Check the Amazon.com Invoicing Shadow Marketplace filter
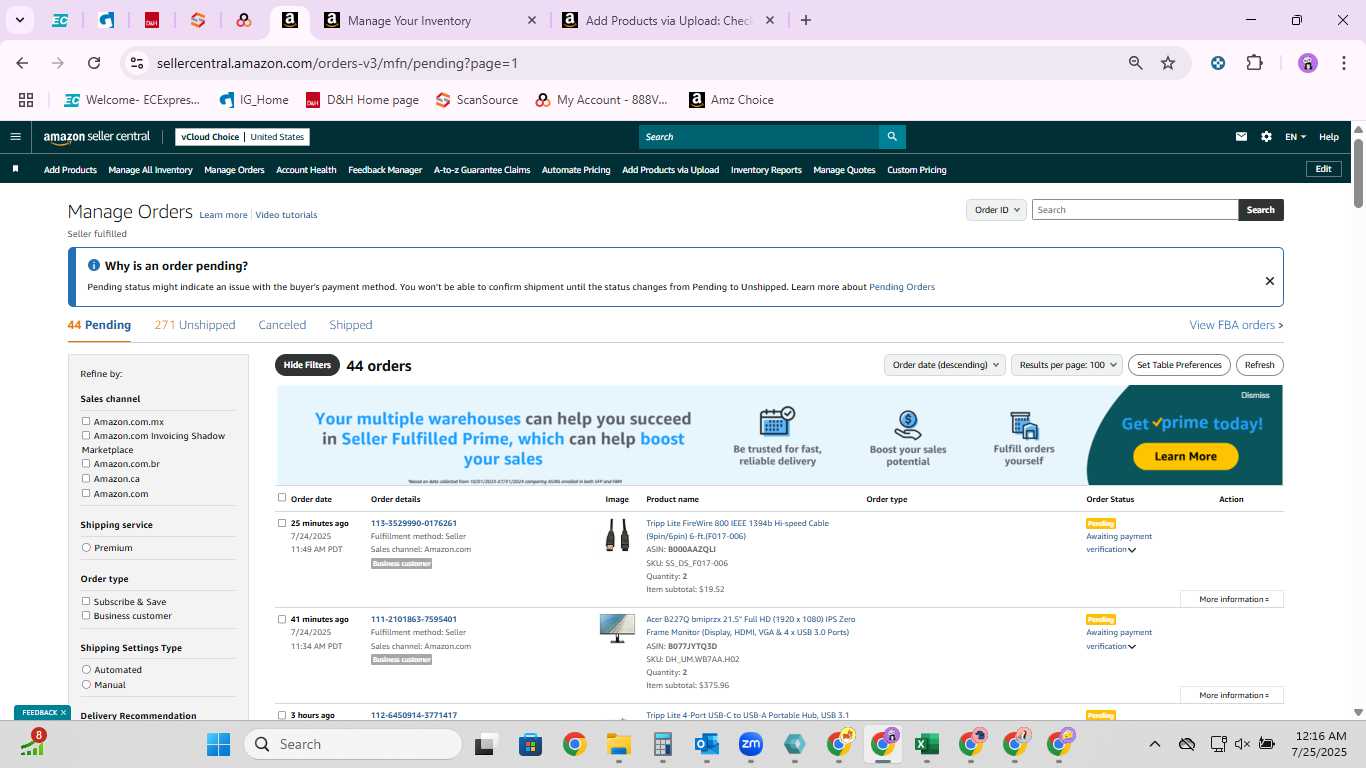 [86, 436]
